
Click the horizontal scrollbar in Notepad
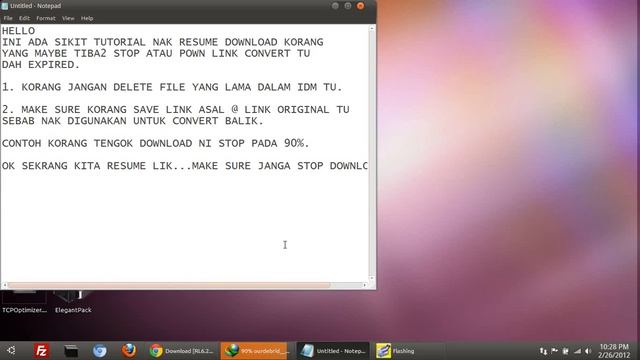169,285
